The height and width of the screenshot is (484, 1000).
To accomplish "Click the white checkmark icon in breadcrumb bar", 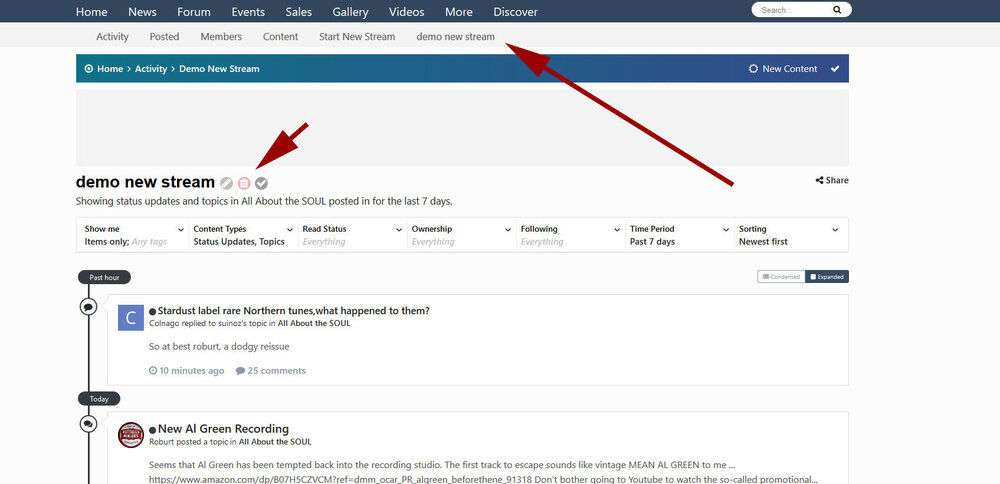I will 835,69.
